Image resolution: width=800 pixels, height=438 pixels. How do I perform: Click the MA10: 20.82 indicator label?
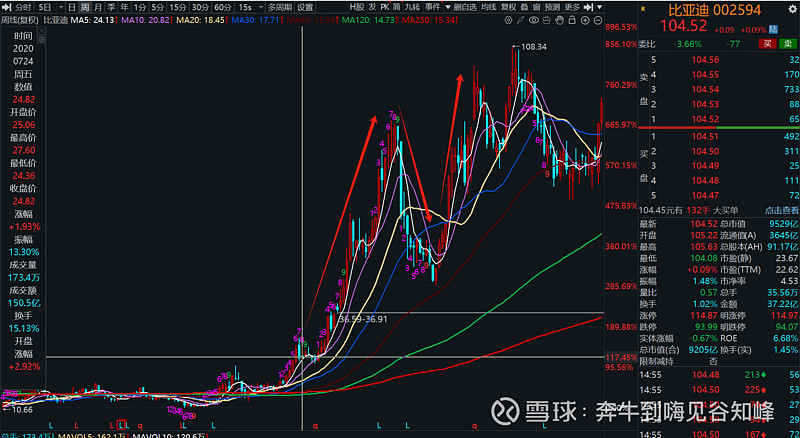pos(146,20)
